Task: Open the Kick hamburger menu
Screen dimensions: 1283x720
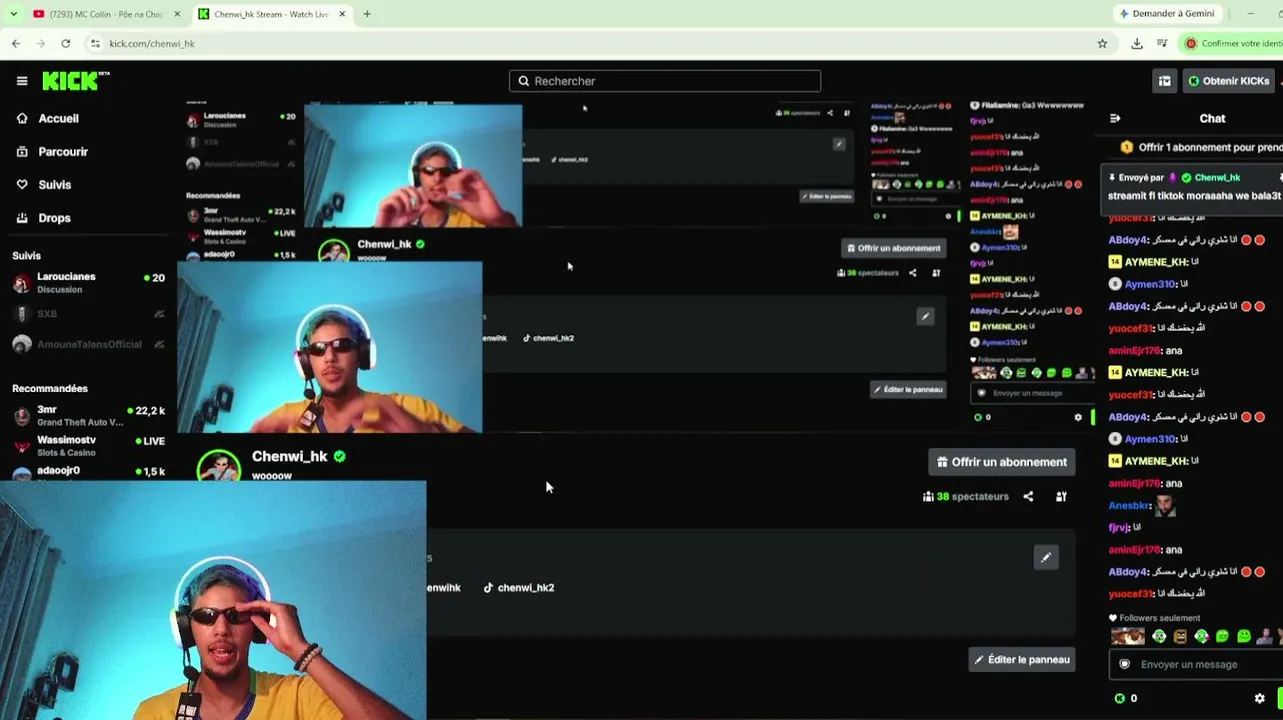Action: [22, 81]
